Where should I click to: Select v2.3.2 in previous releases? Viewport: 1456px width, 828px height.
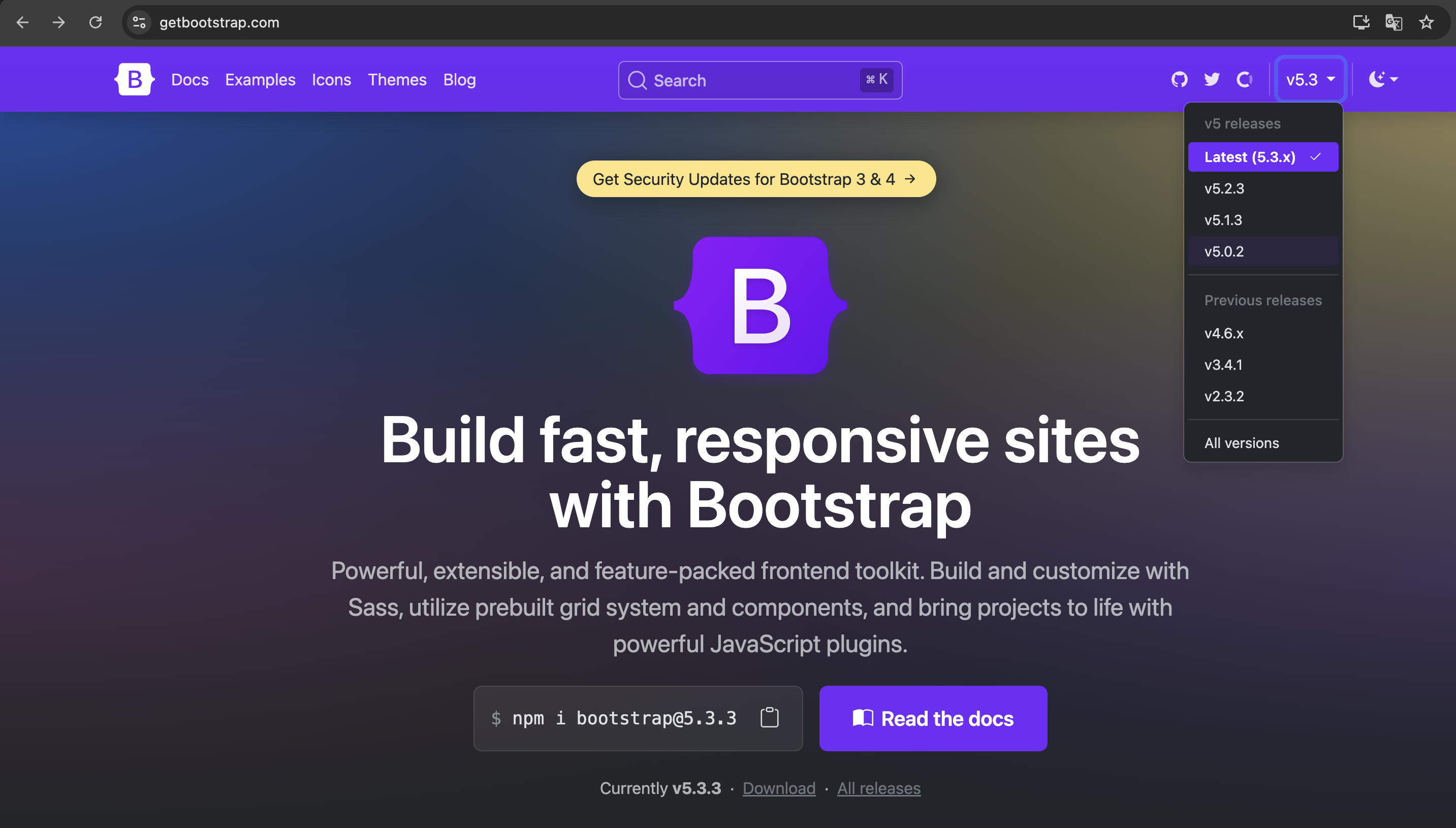coord(1263,396)
